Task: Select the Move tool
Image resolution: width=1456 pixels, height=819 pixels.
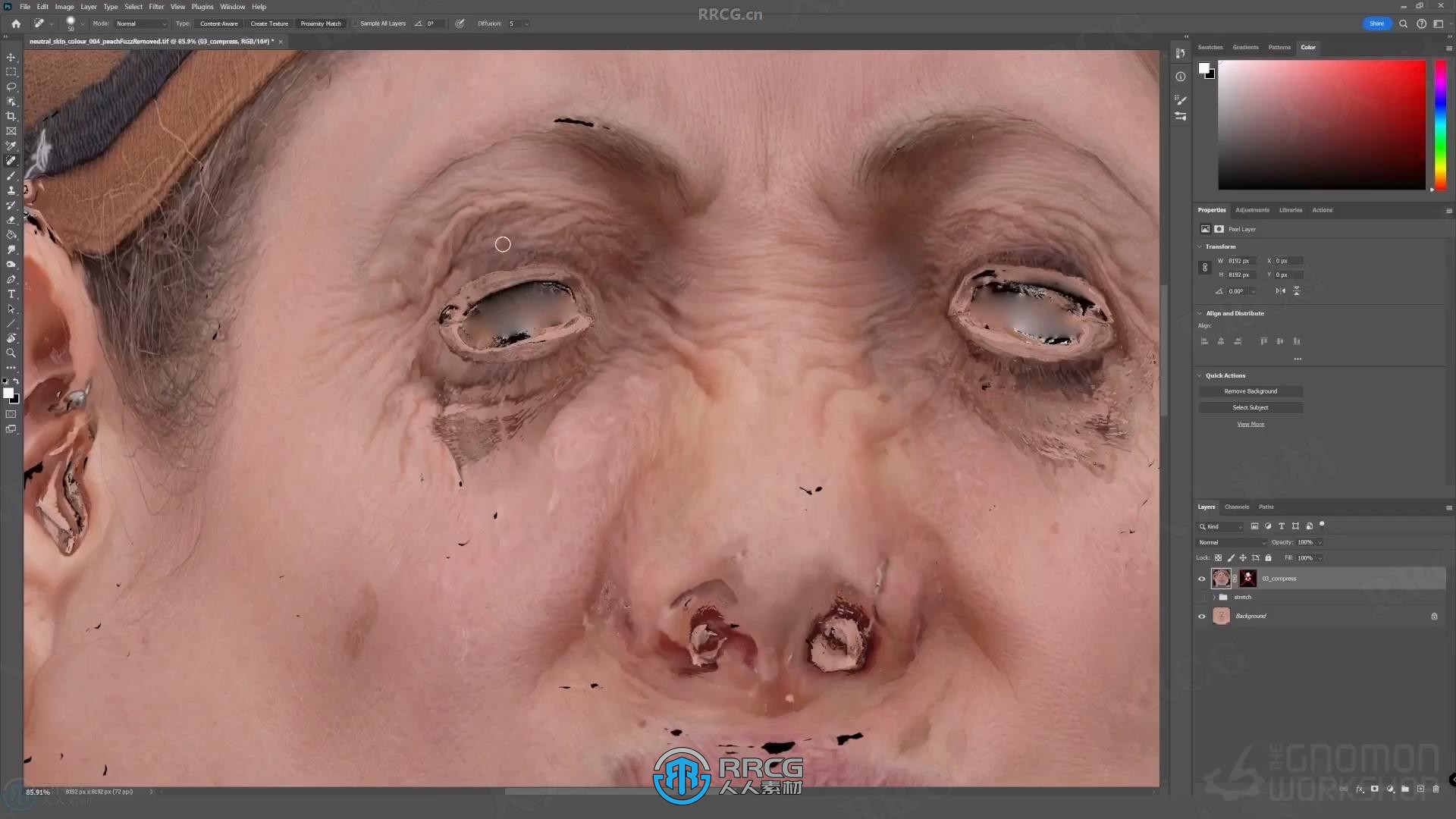Action: [11, 57]
